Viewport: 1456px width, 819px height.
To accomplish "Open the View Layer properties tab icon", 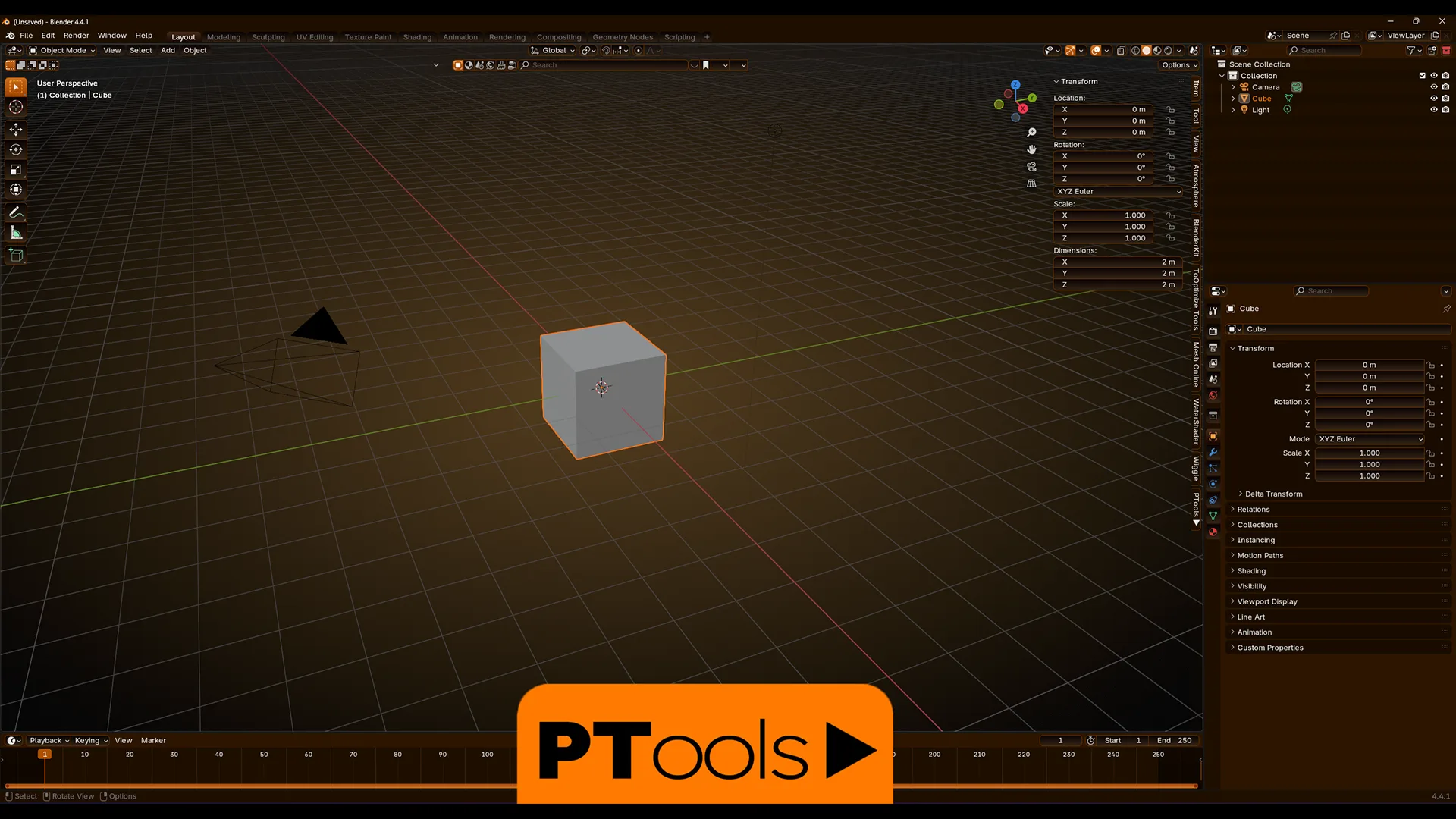I will point(1213,363).
